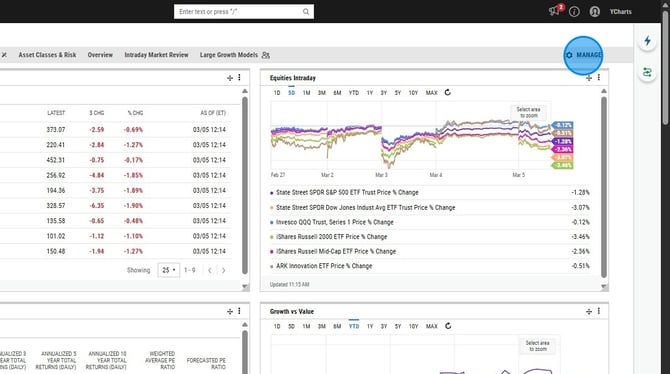Select 3M range on Equities Intraday chart

[x=322, y=93]
